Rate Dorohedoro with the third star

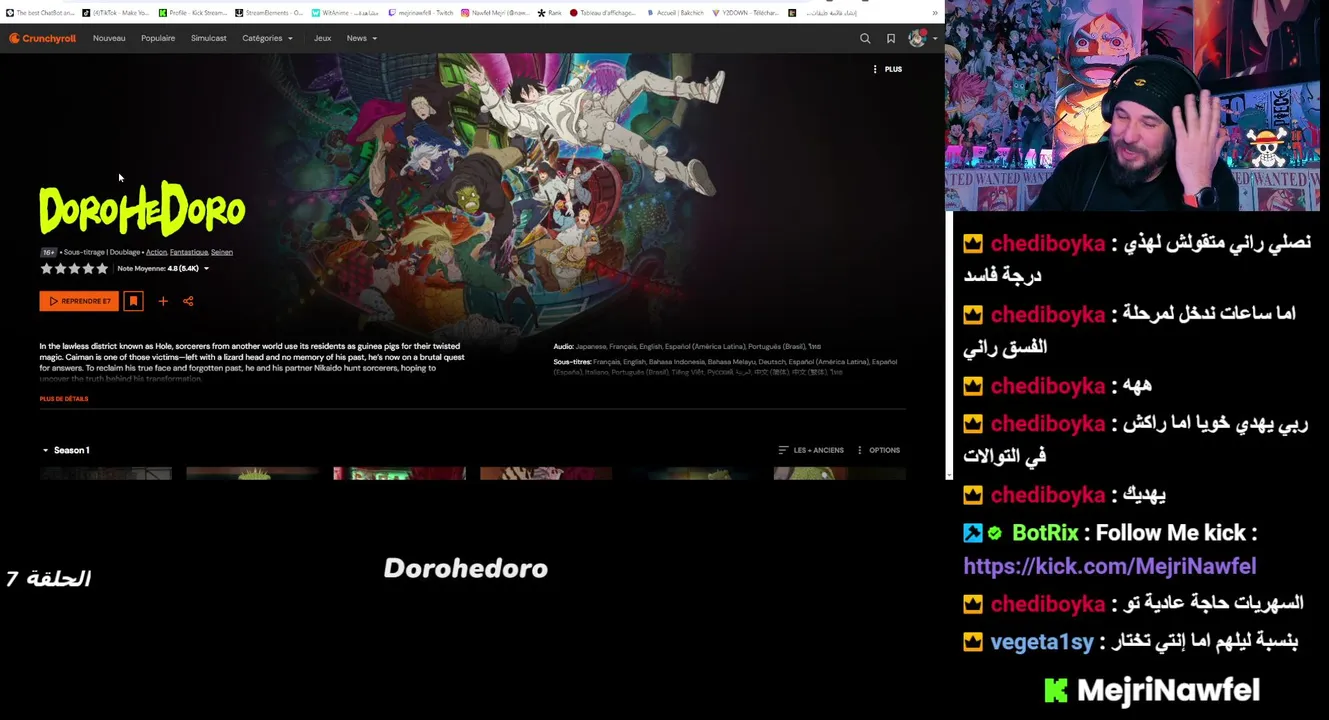74,268
